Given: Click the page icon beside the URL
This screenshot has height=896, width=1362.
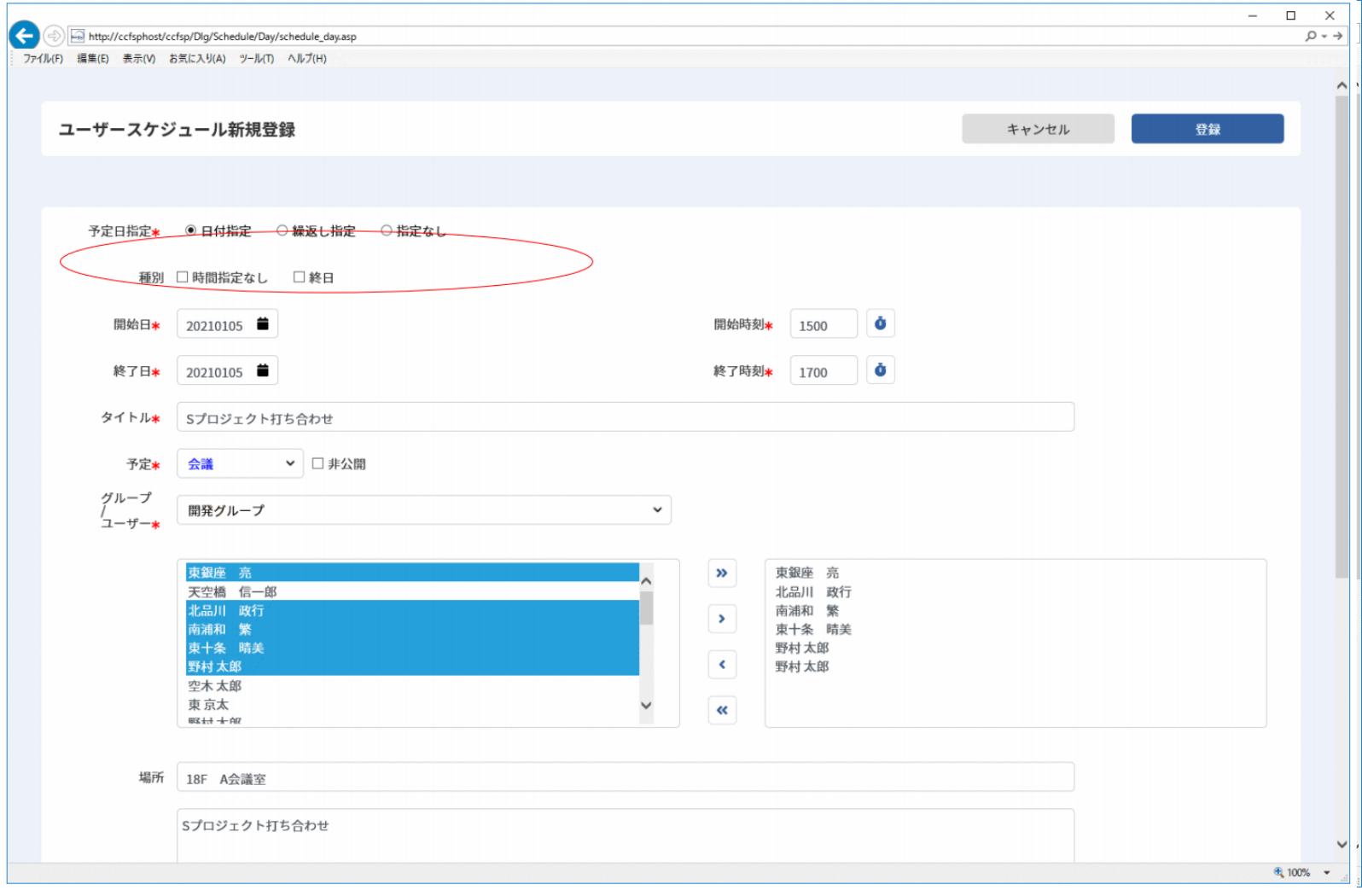Looking at the screenshot, I should coord(78,36).
